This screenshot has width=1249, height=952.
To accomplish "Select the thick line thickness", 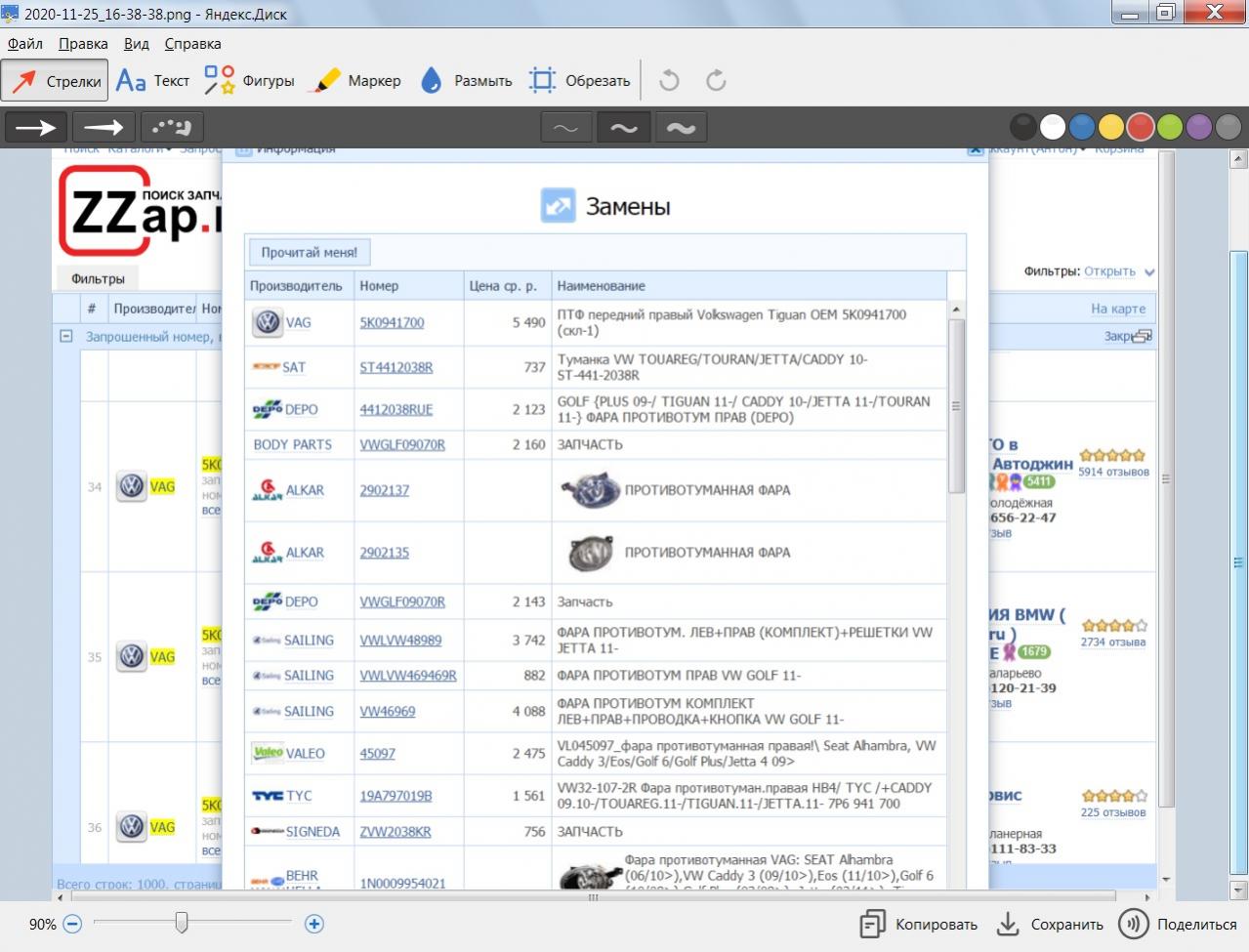I will pos(681,128).
